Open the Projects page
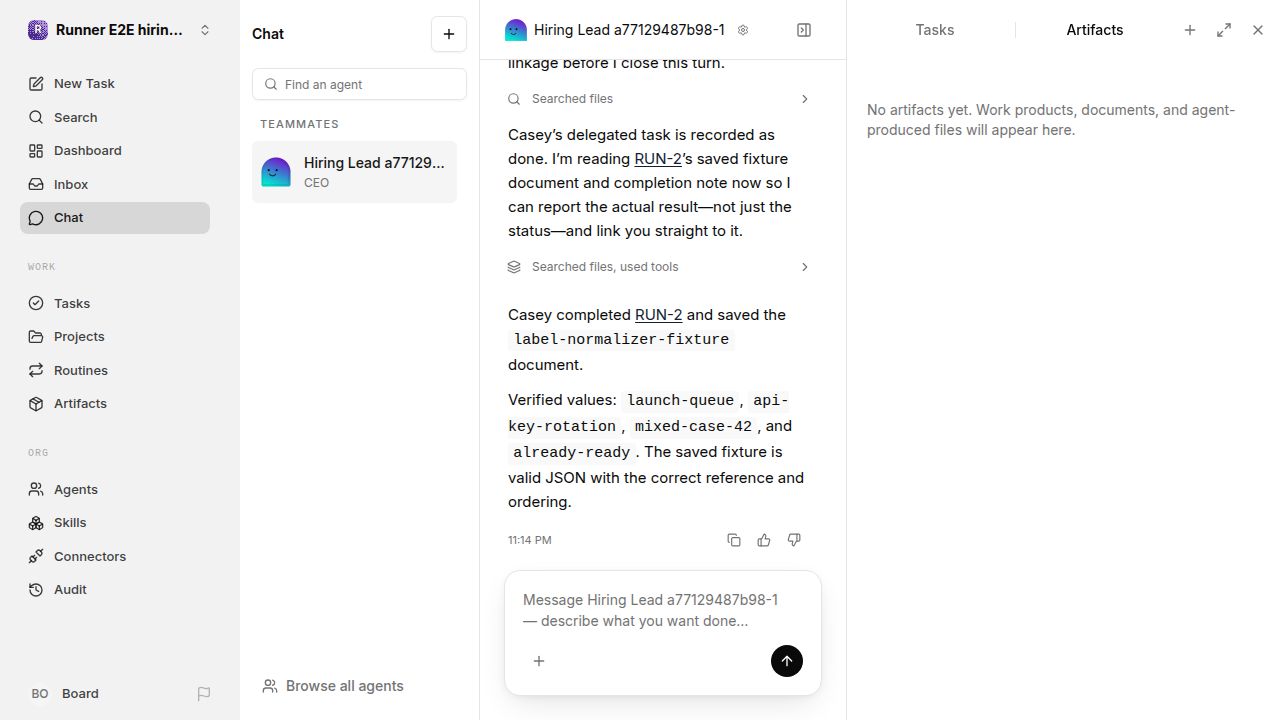This screenshot has height=720, width=1280. coord(115,337)
